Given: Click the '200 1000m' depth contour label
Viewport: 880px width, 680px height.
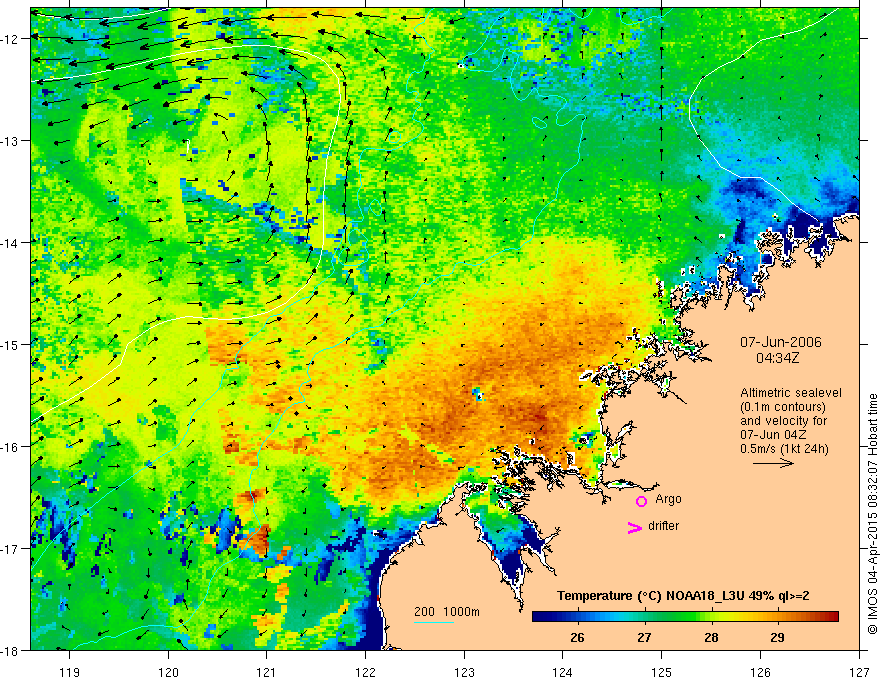Looking at the screenshot, I should (x=447, y=612).
